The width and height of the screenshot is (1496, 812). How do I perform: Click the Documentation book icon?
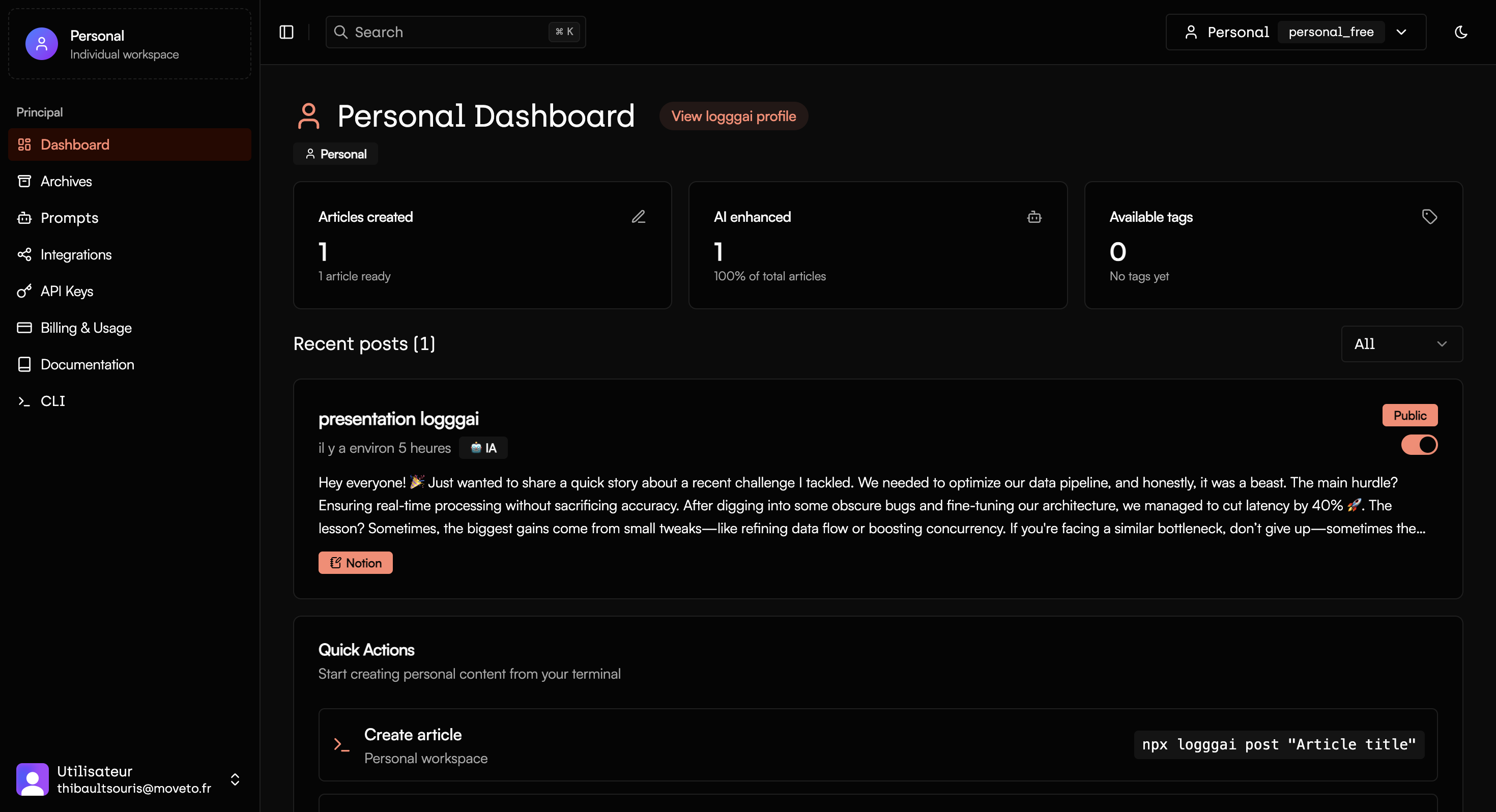click(24, 364)
